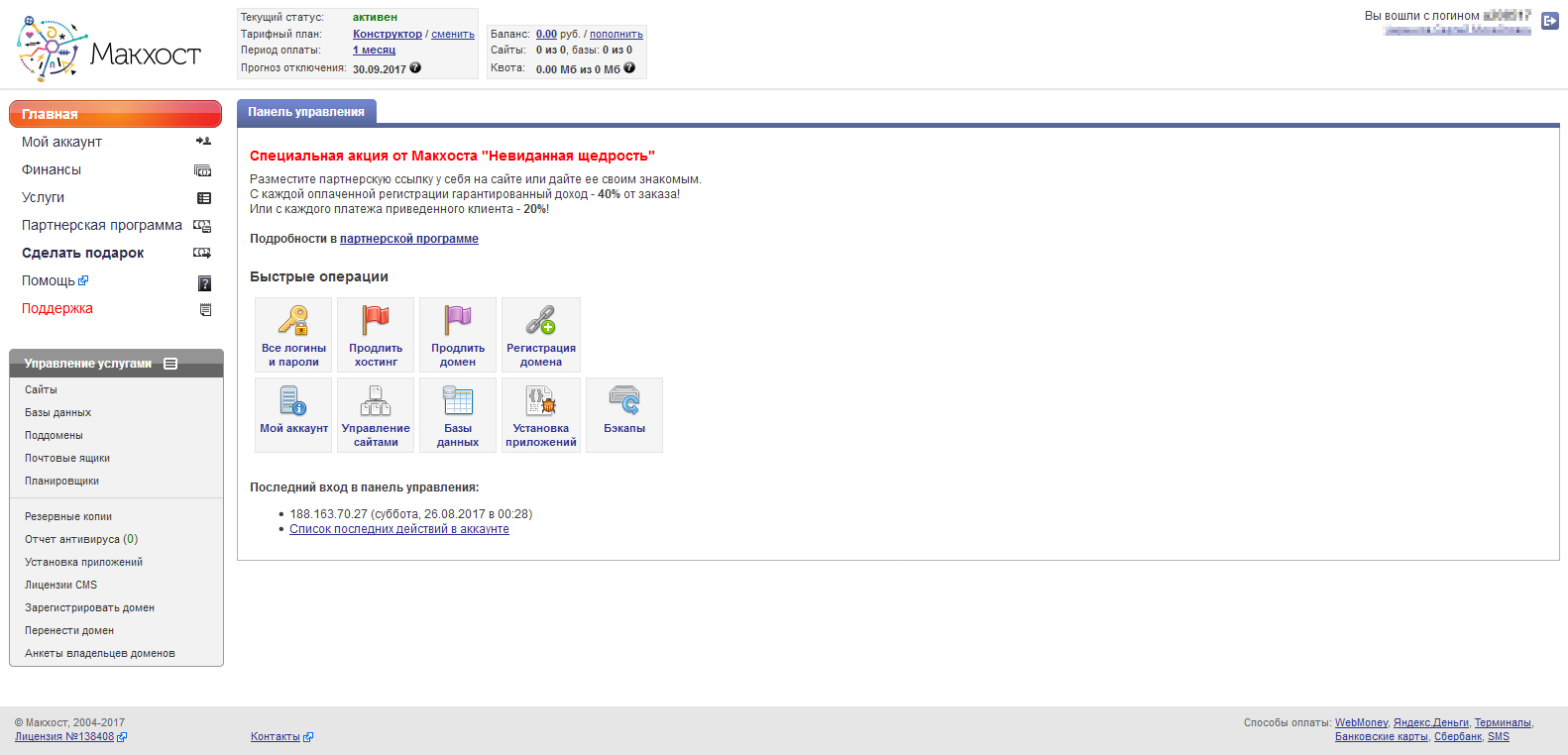The height and width of the screenshot is (755, 1568).
Task: Click the icon beside Сделать подарок
Action: pos(202,254)
